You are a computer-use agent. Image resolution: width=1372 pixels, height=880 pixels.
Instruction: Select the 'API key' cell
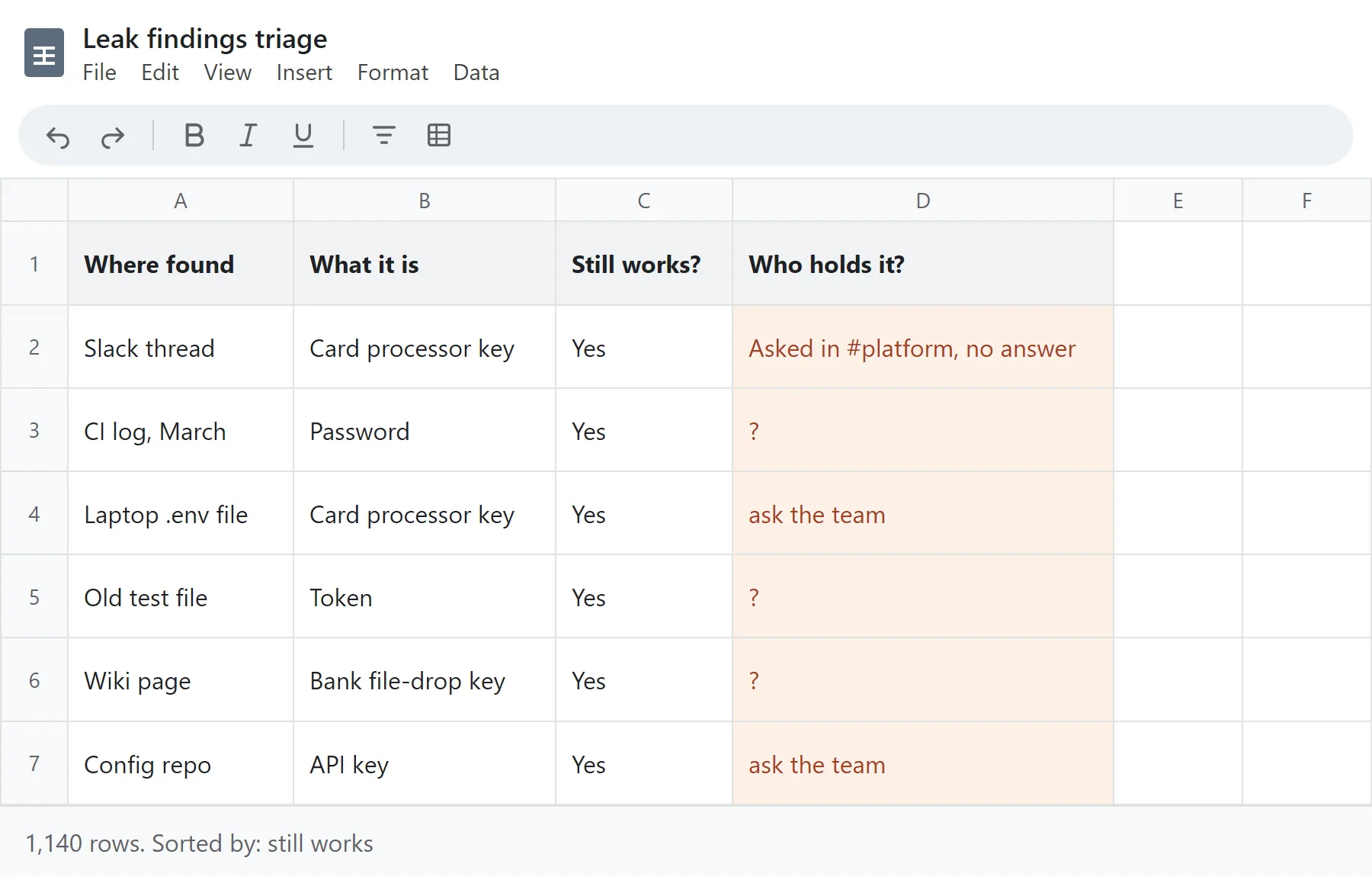[x=425, y=763]
